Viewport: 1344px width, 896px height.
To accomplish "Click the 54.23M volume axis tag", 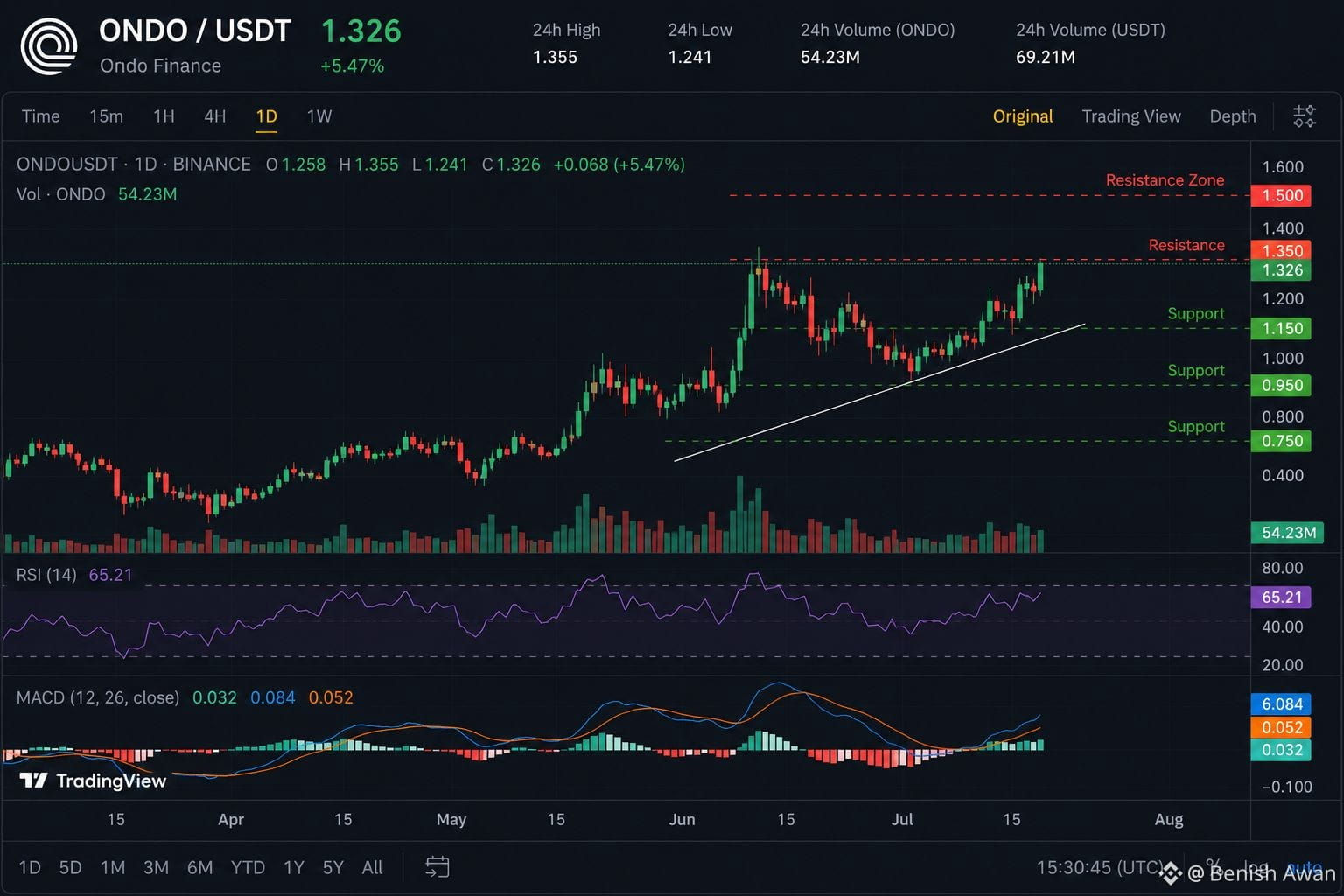I will click(x=1288, y=533).
